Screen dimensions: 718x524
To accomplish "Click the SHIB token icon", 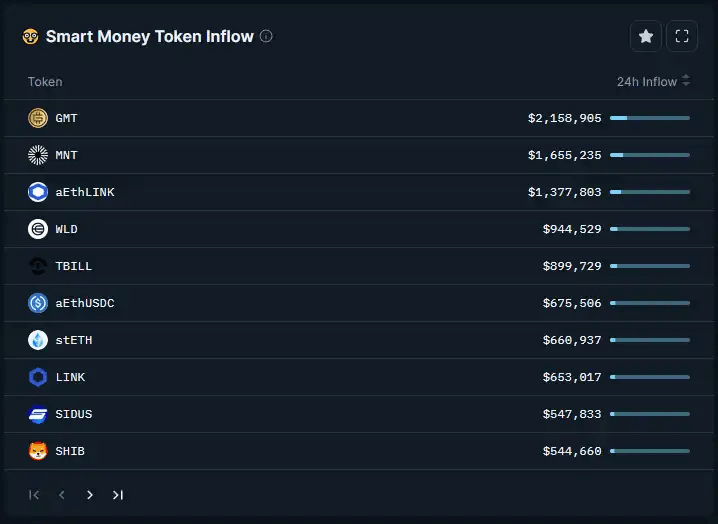I will 38,451.
